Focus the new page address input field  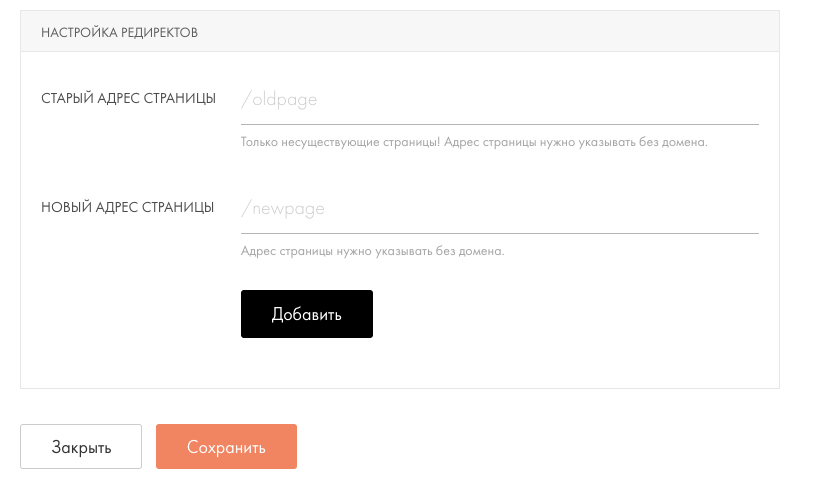tap(500, 209)
